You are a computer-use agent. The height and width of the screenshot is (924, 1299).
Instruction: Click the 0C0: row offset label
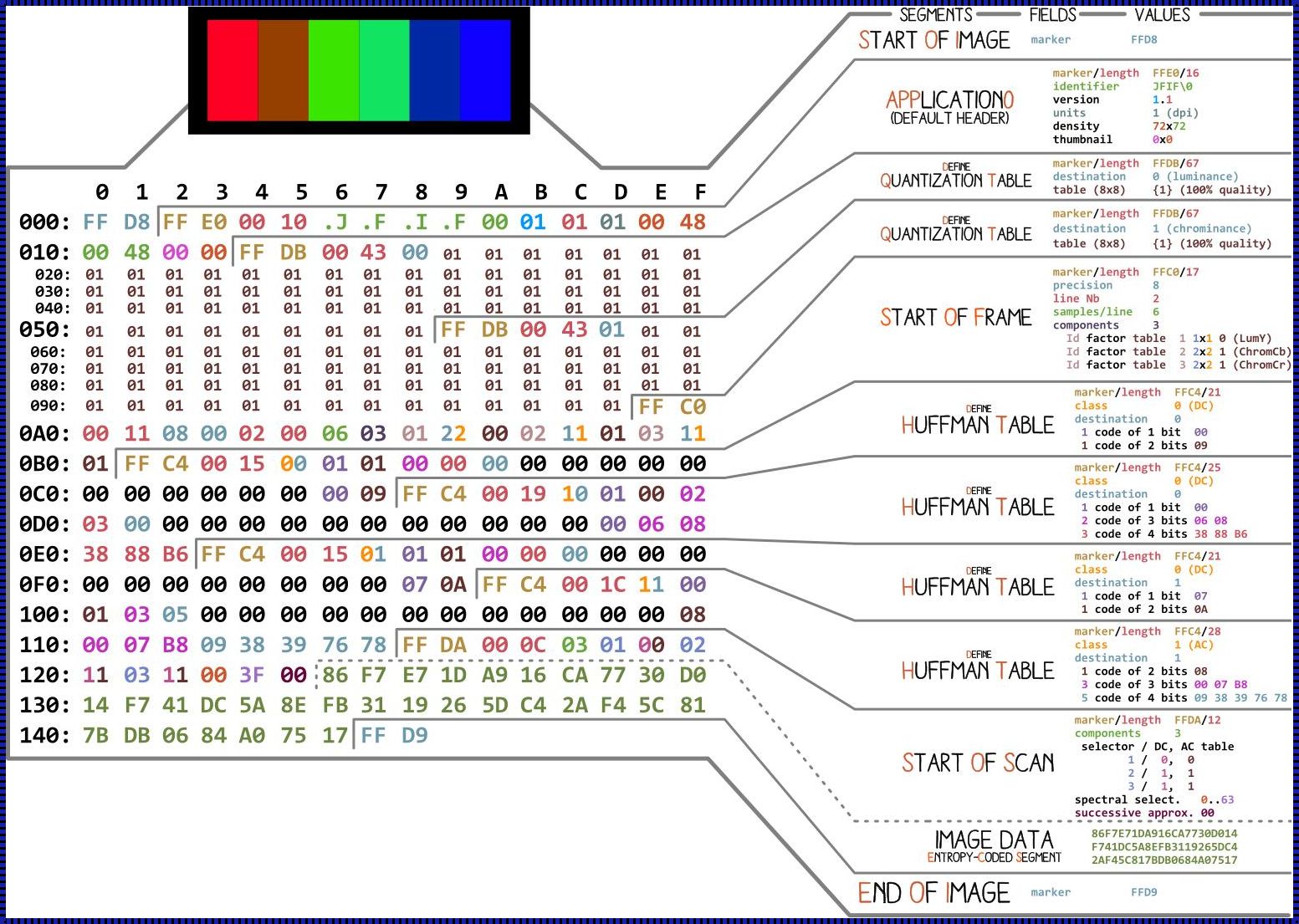pyautogui.click(x=45, y=494)
